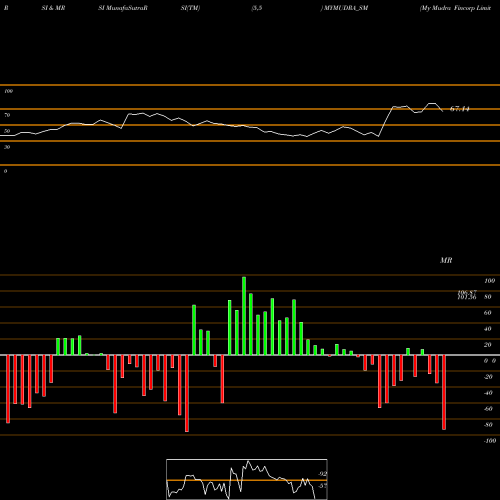The image size is (500, 500).
Task: Click the RSI panel's 30 level label
Action: [7, 147]
